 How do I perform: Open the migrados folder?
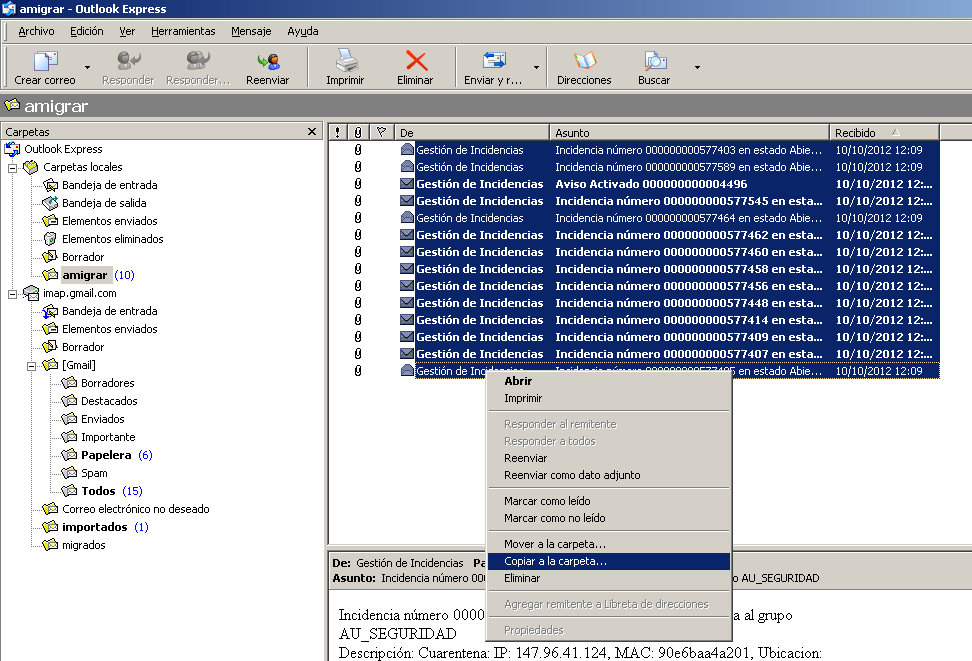pyautogui.click(x=84, y=544)
